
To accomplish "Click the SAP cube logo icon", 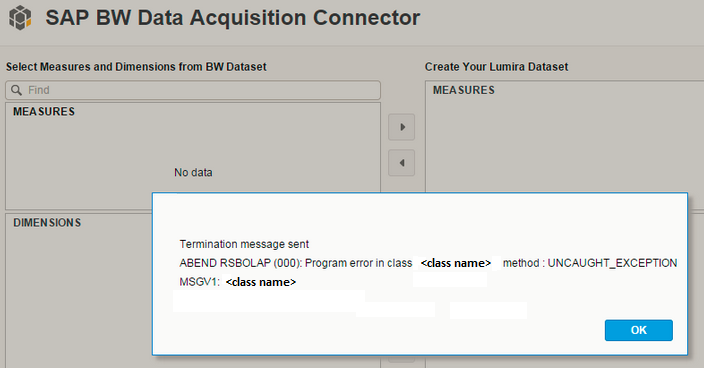I will (20, 18).
